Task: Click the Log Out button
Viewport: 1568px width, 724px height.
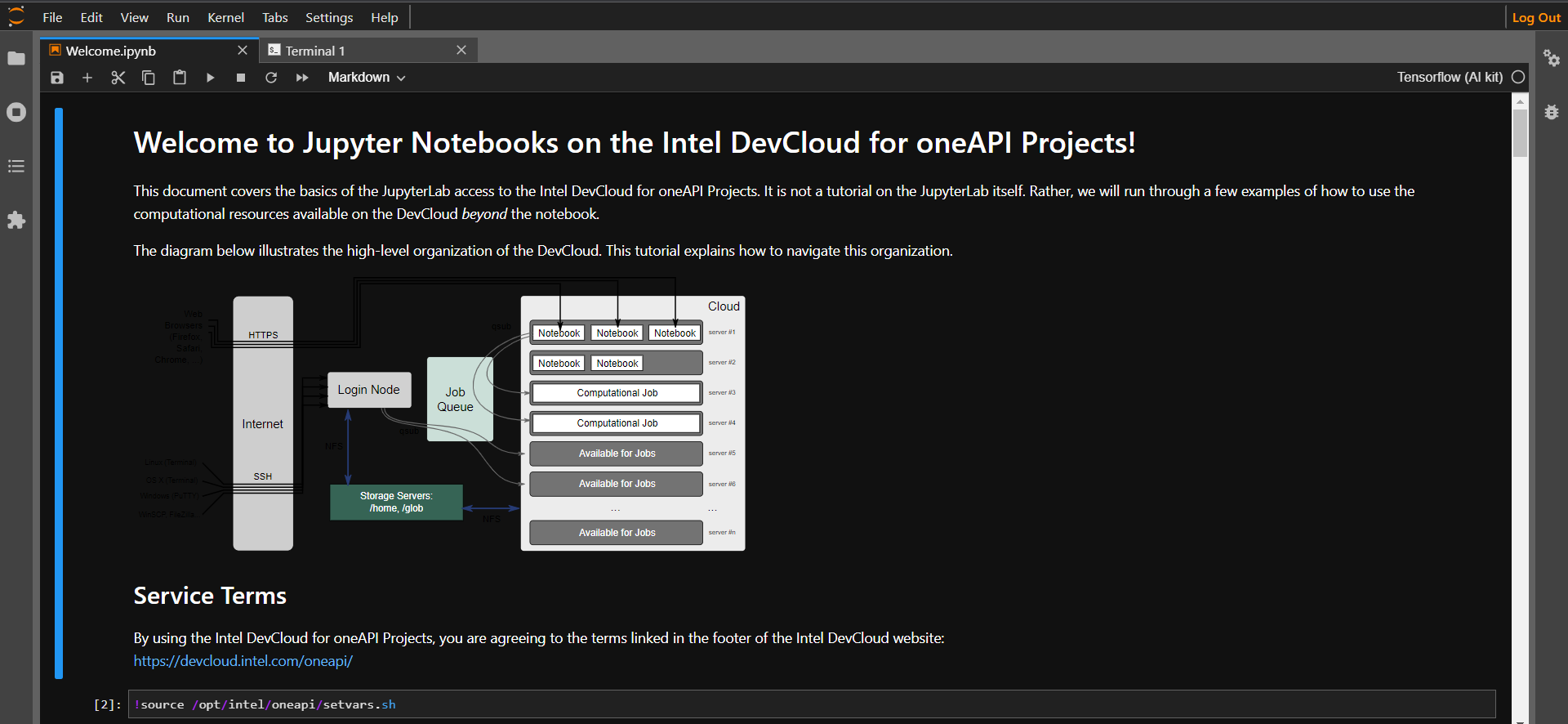Action: pyautogui.click(x=1536, y=17)
